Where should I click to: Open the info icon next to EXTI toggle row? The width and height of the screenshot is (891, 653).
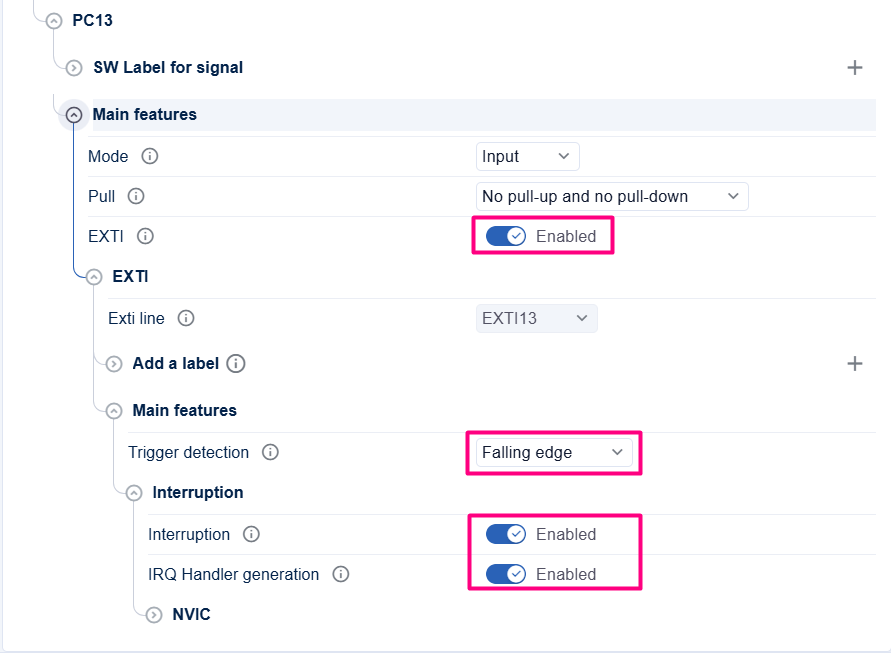coord(145,236)
